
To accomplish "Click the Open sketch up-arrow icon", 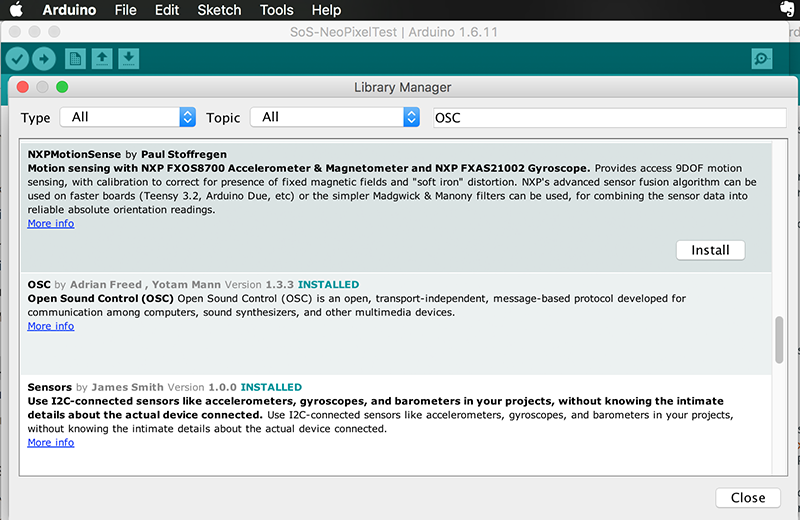I will (x=102, y=59).
